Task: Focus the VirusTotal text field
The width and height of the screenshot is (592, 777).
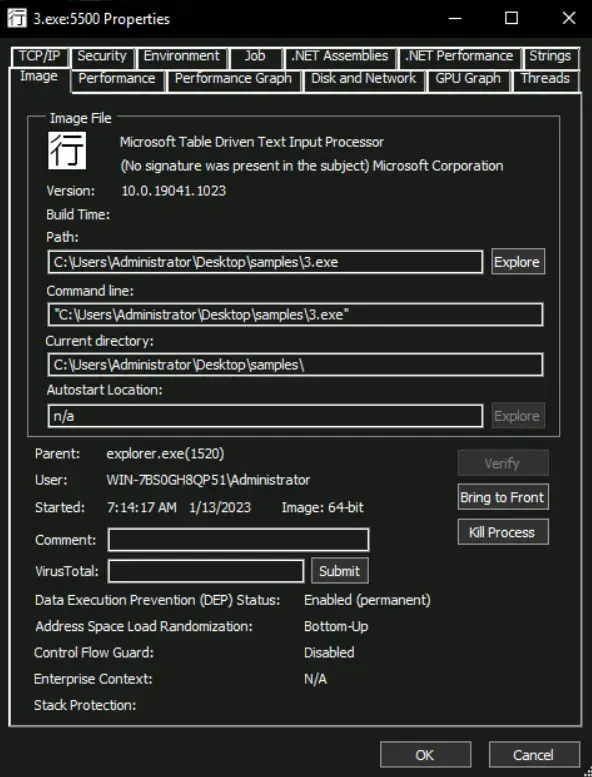Action: tap(206, 571)
